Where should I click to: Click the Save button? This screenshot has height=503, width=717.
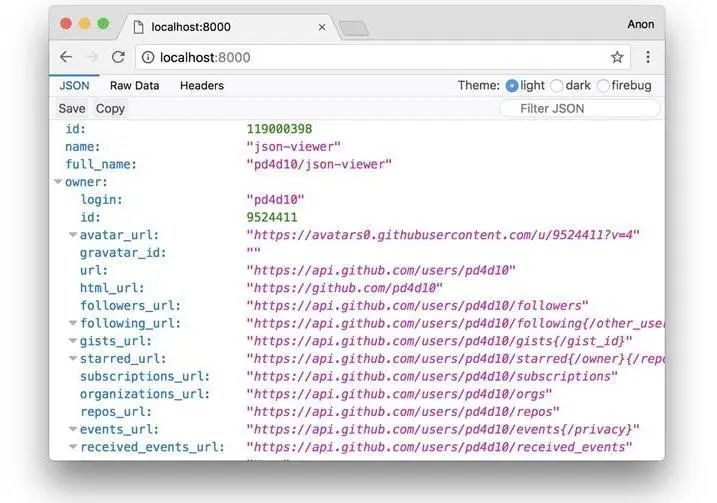[72, 108]
